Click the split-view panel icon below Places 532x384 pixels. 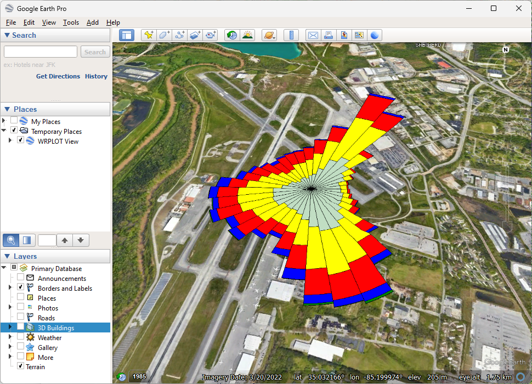point(27,240)
